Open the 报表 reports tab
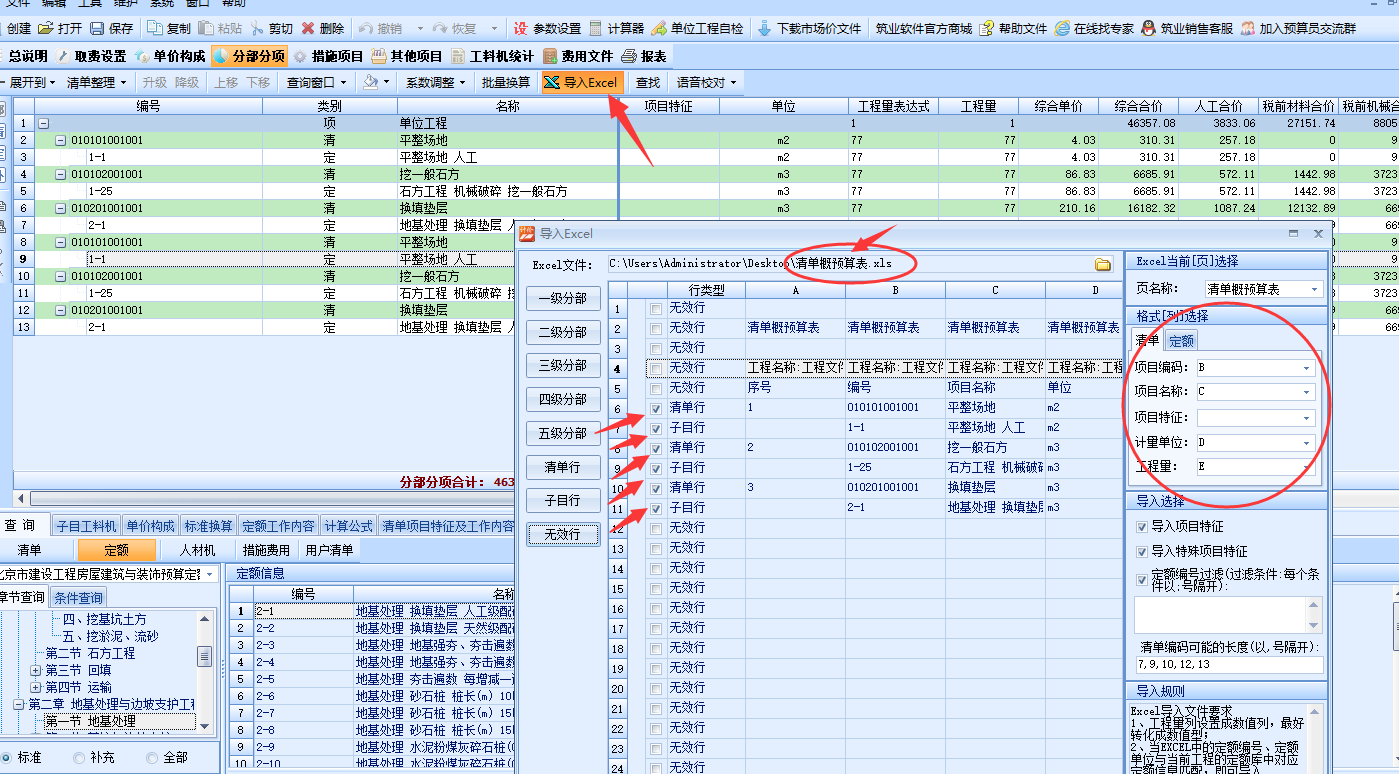Image resolution: width=1399 pixels, height=774 pixels. coord(645,56)
